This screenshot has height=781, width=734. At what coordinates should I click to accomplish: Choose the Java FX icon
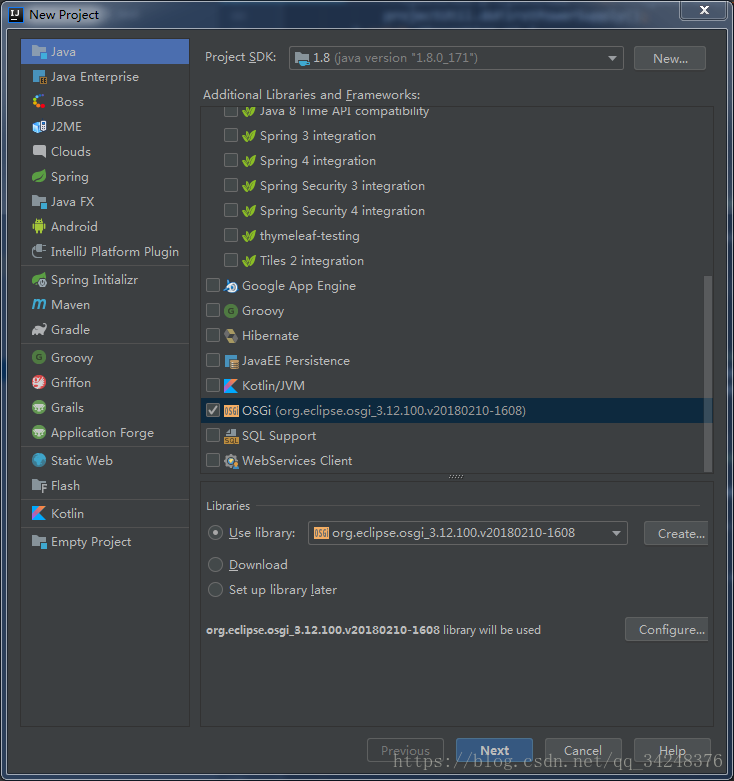(x=39, y=201)
